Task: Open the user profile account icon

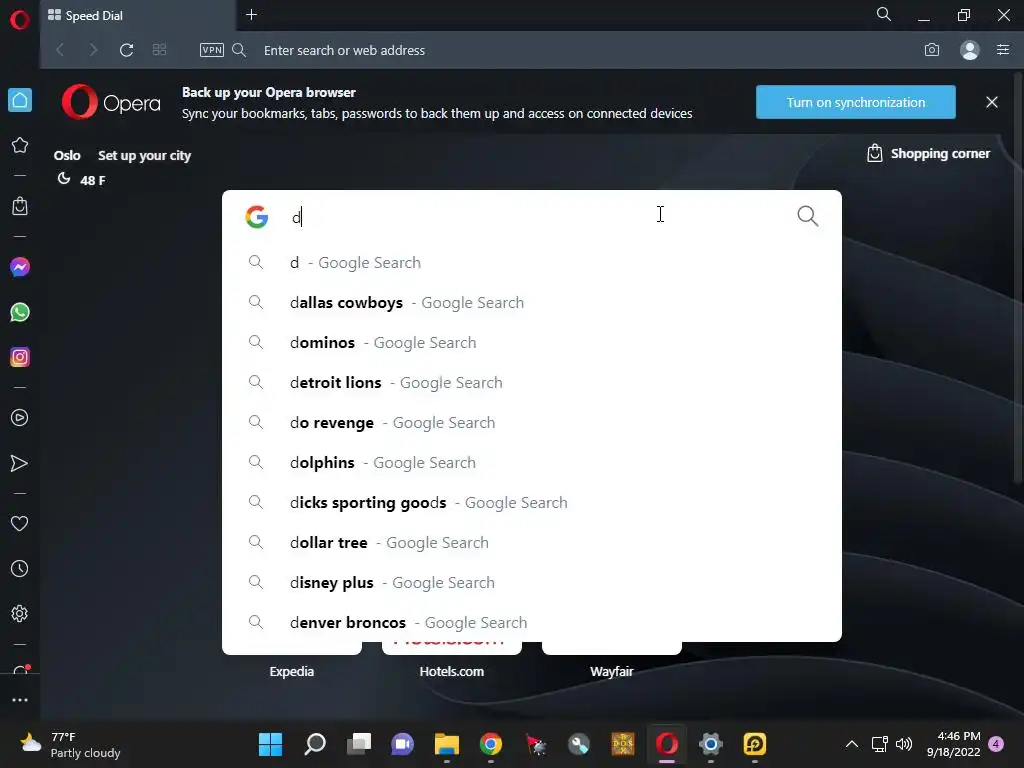Action: [x=970, y=50]
